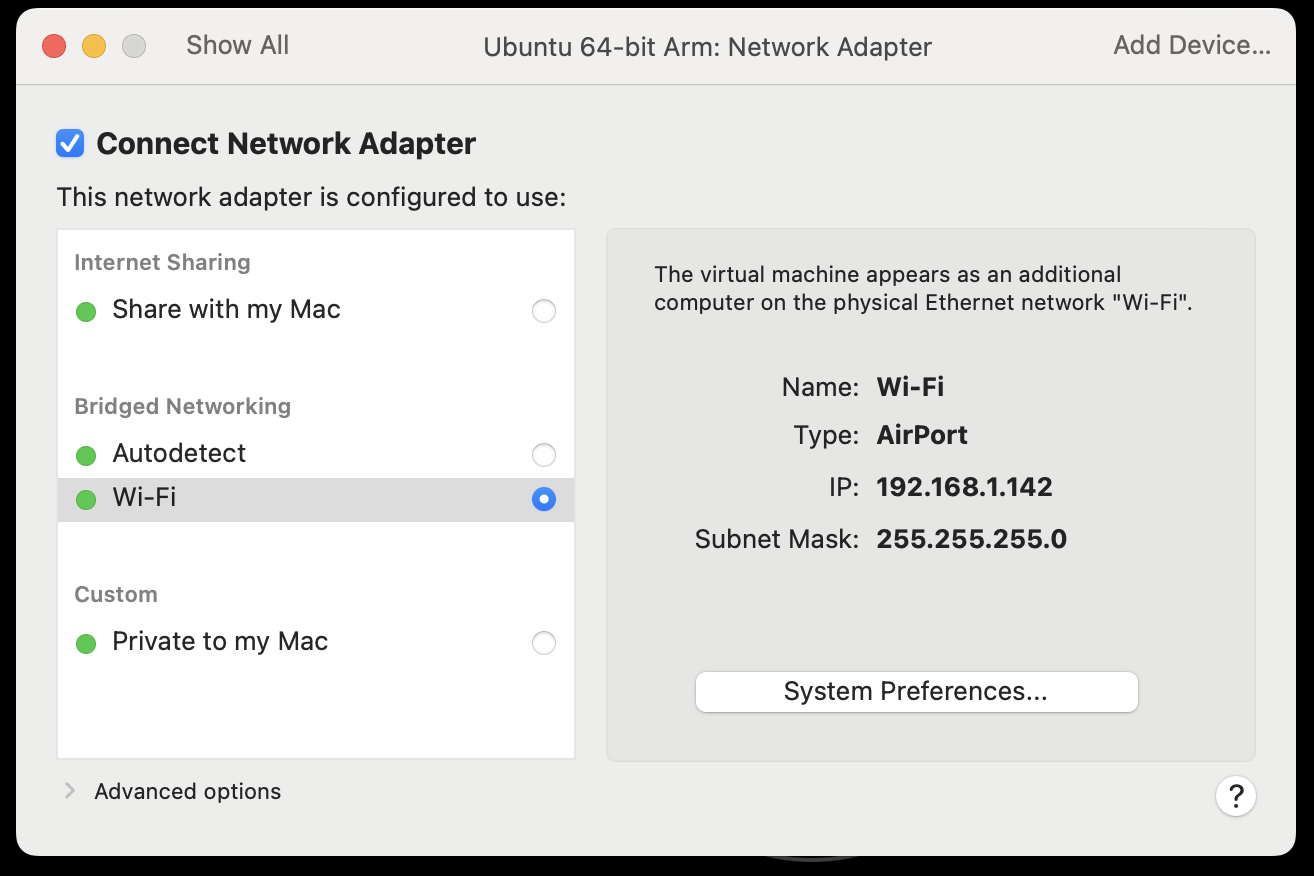Click the green status dot next to Autodetect
Viewport: 1314px width, 876px height.
[86, 456]
